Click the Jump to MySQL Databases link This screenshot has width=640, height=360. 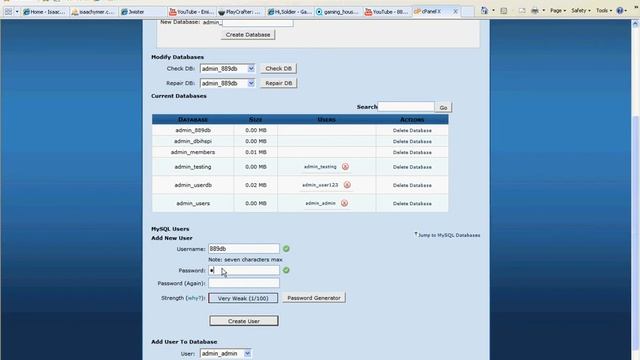pos(447,235)
